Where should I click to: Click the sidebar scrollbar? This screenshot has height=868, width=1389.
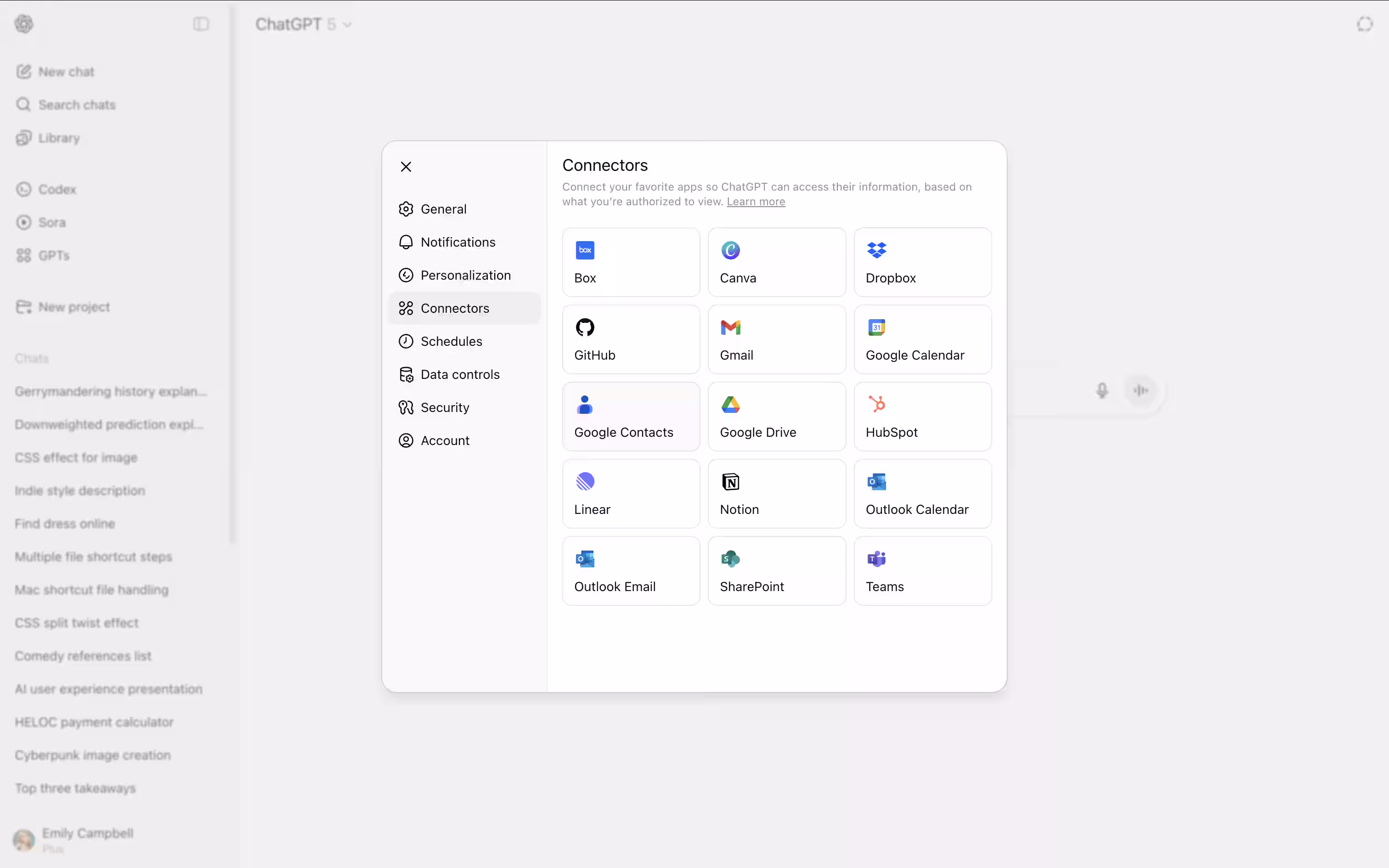[x=232, y=276]
